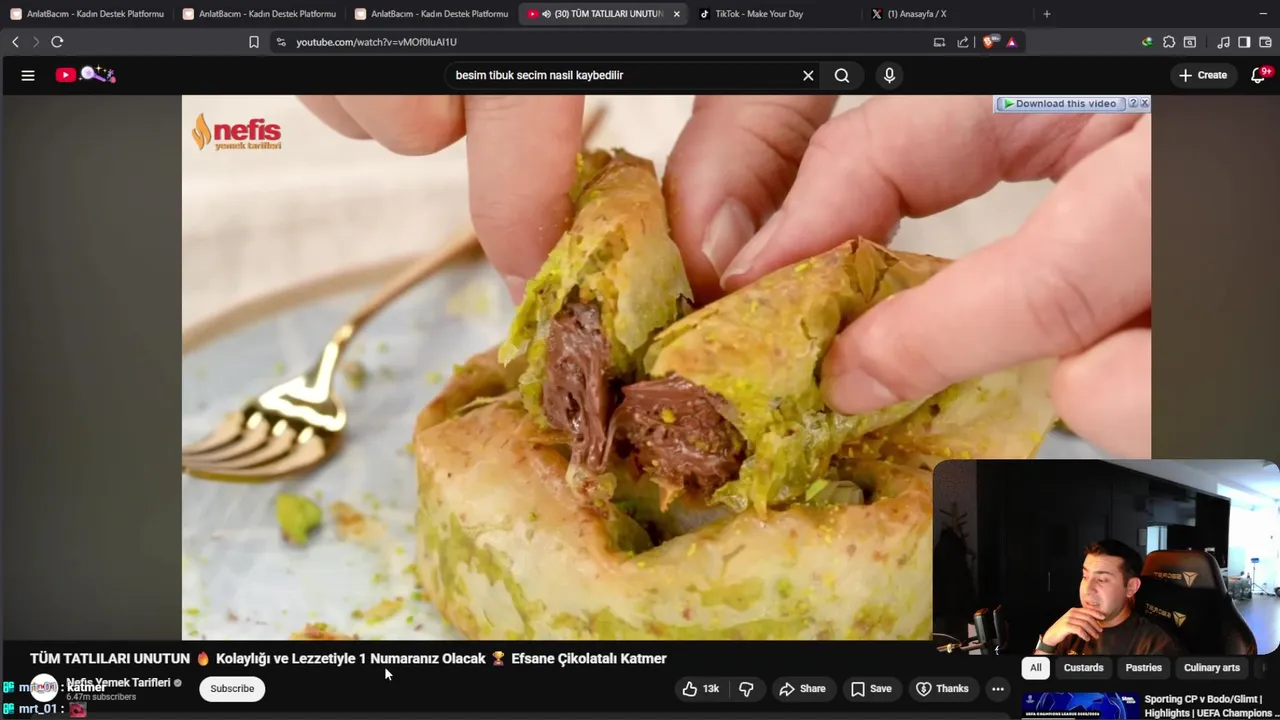Open the Internet Download Manager extension
Viewport: 1280px width, 720px height.
click(x=1147, y=42)
